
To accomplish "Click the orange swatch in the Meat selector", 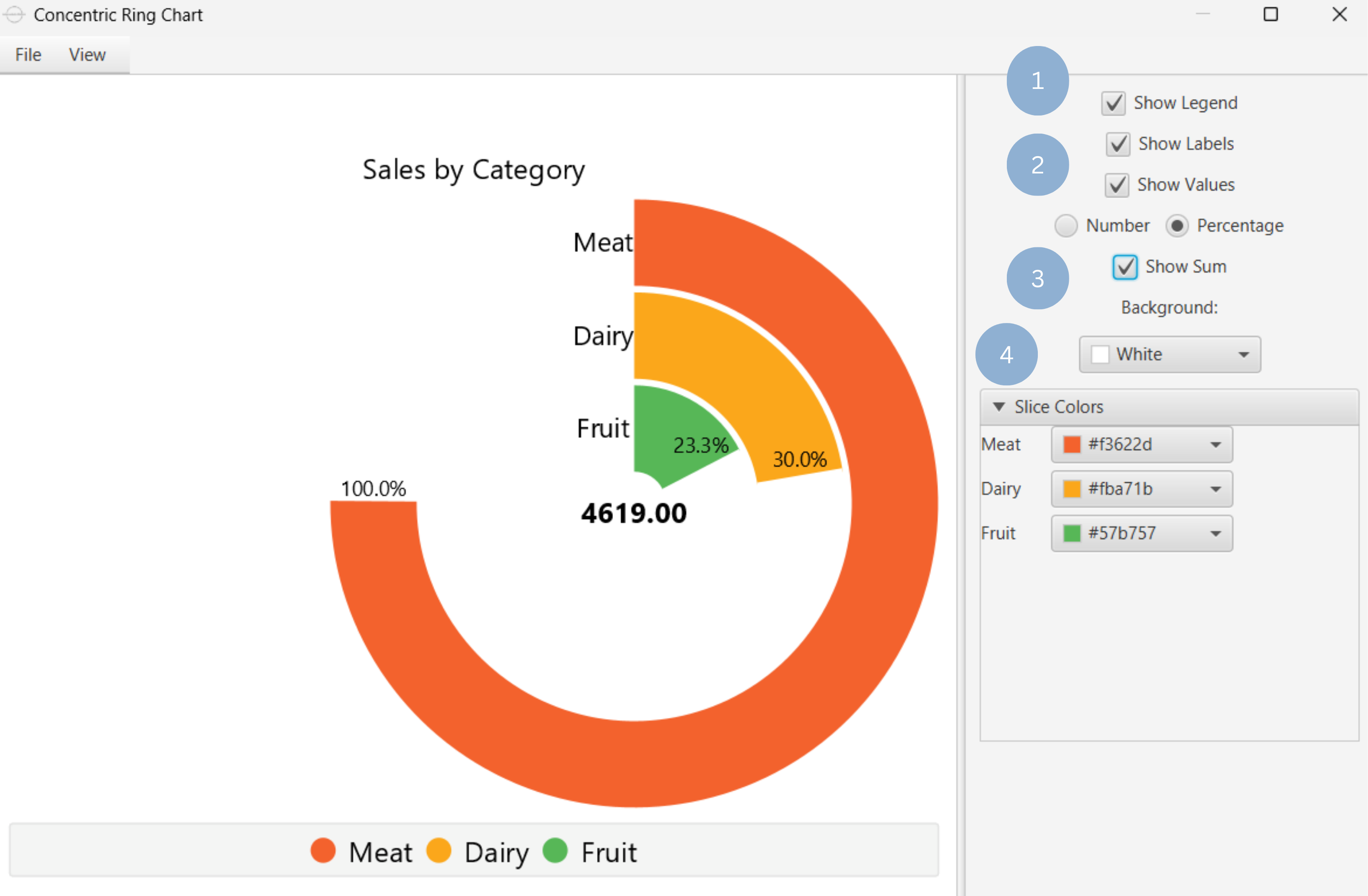I will coord(1072,445).
